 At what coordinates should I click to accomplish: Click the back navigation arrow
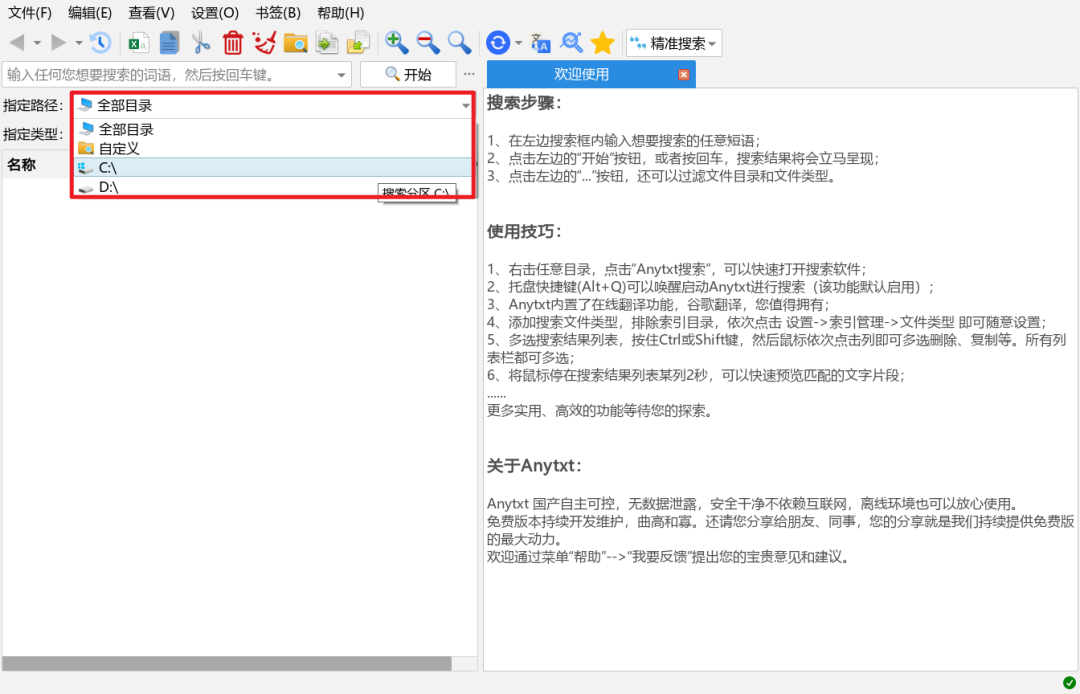coord(17,43)
